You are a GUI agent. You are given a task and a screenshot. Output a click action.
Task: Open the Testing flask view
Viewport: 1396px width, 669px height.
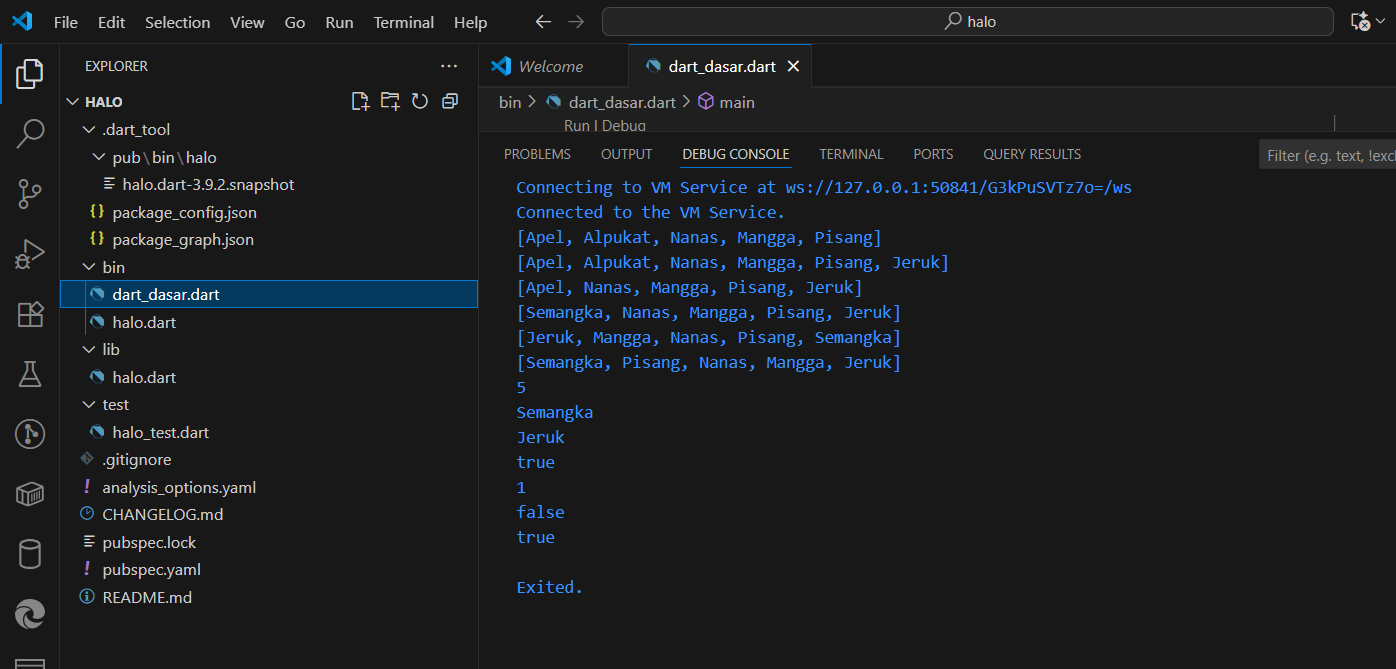pos(30,374)
